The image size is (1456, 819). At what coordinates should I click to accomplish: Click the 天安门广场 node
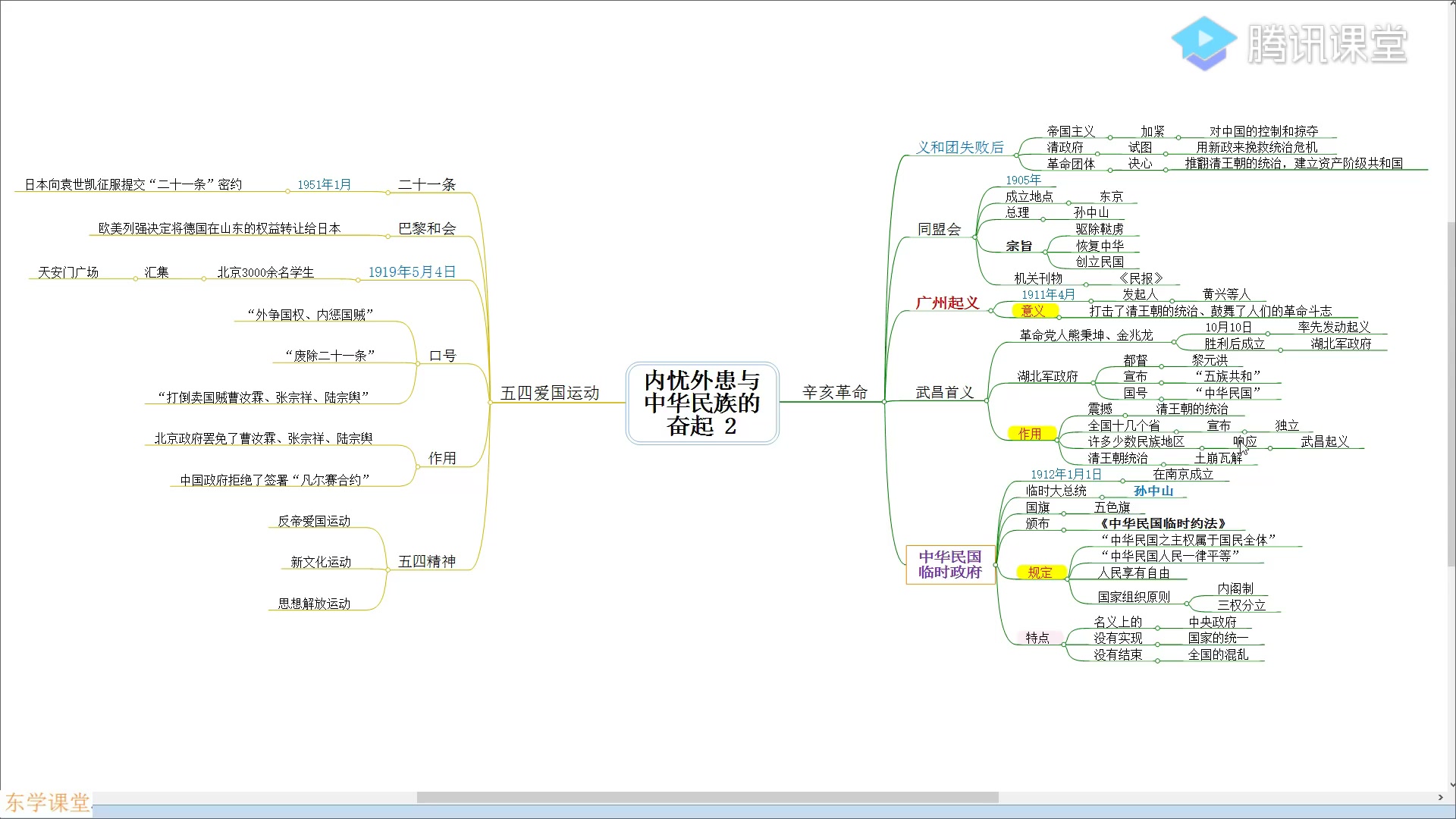[x=68, y=272]
